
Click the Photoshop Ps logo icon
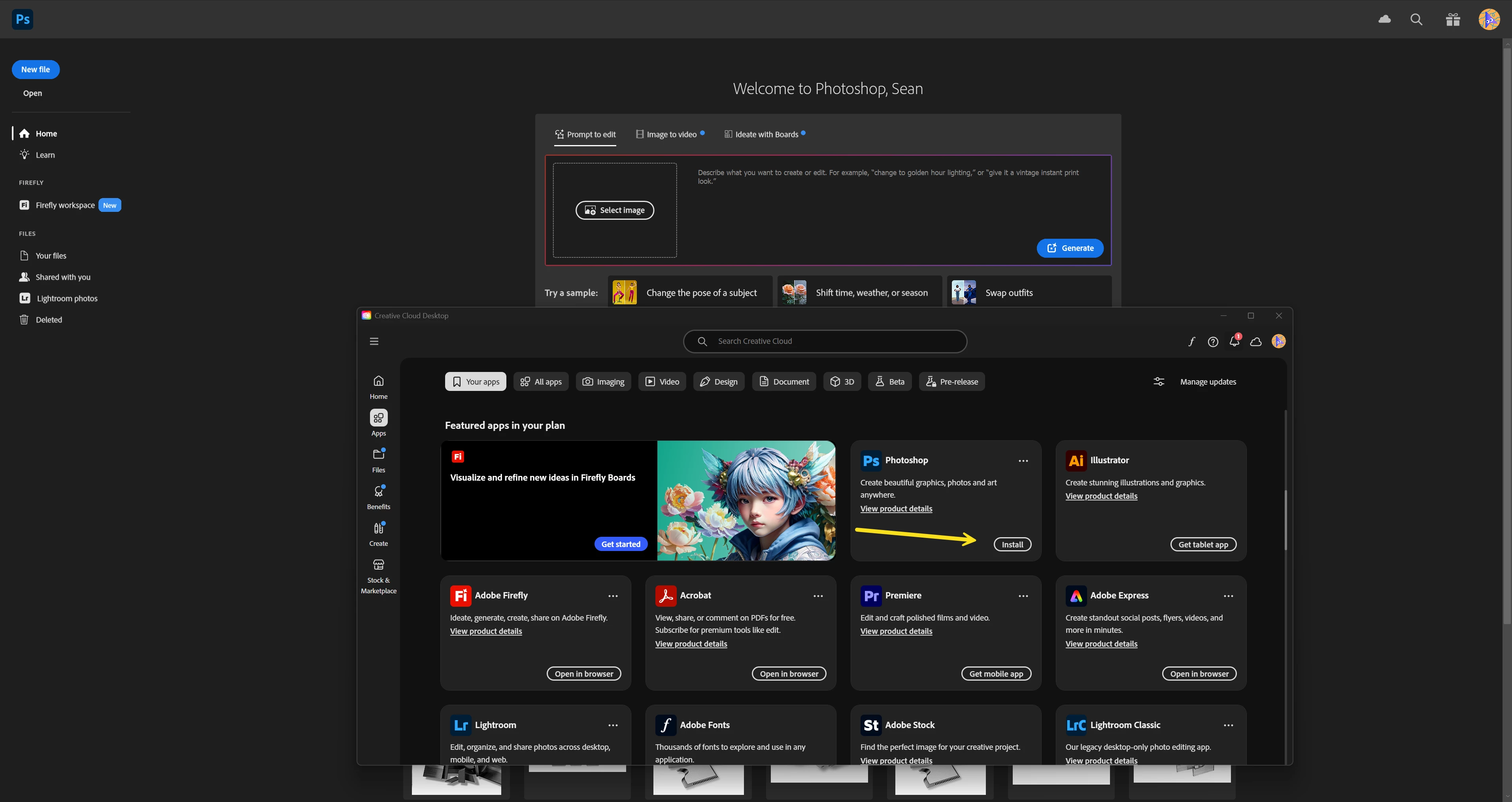(x=22, y=19)
